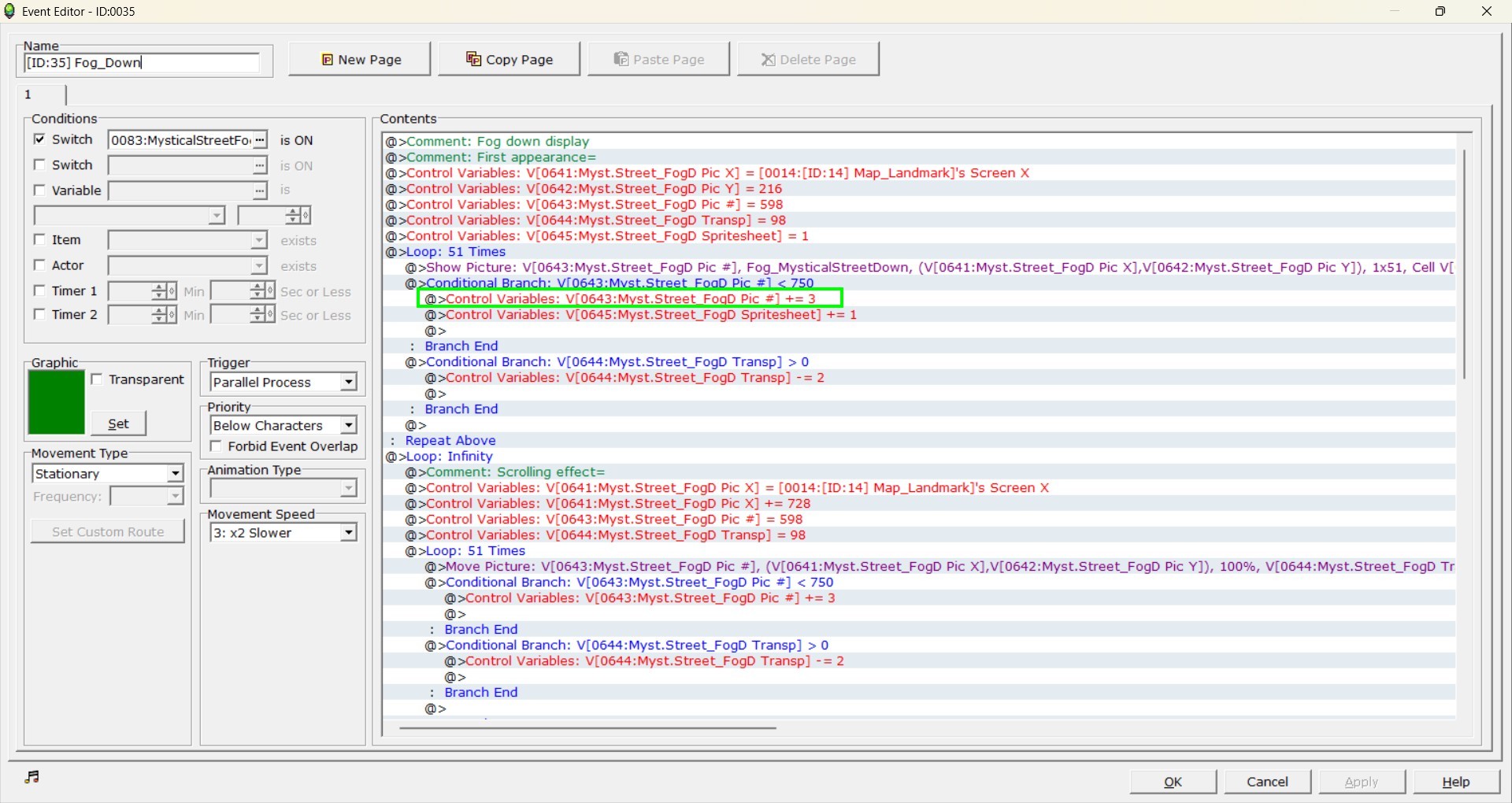Open the Movement Speed dropdown
The width and height of the screenshot is (1512, 803).
tap(283, 533)
